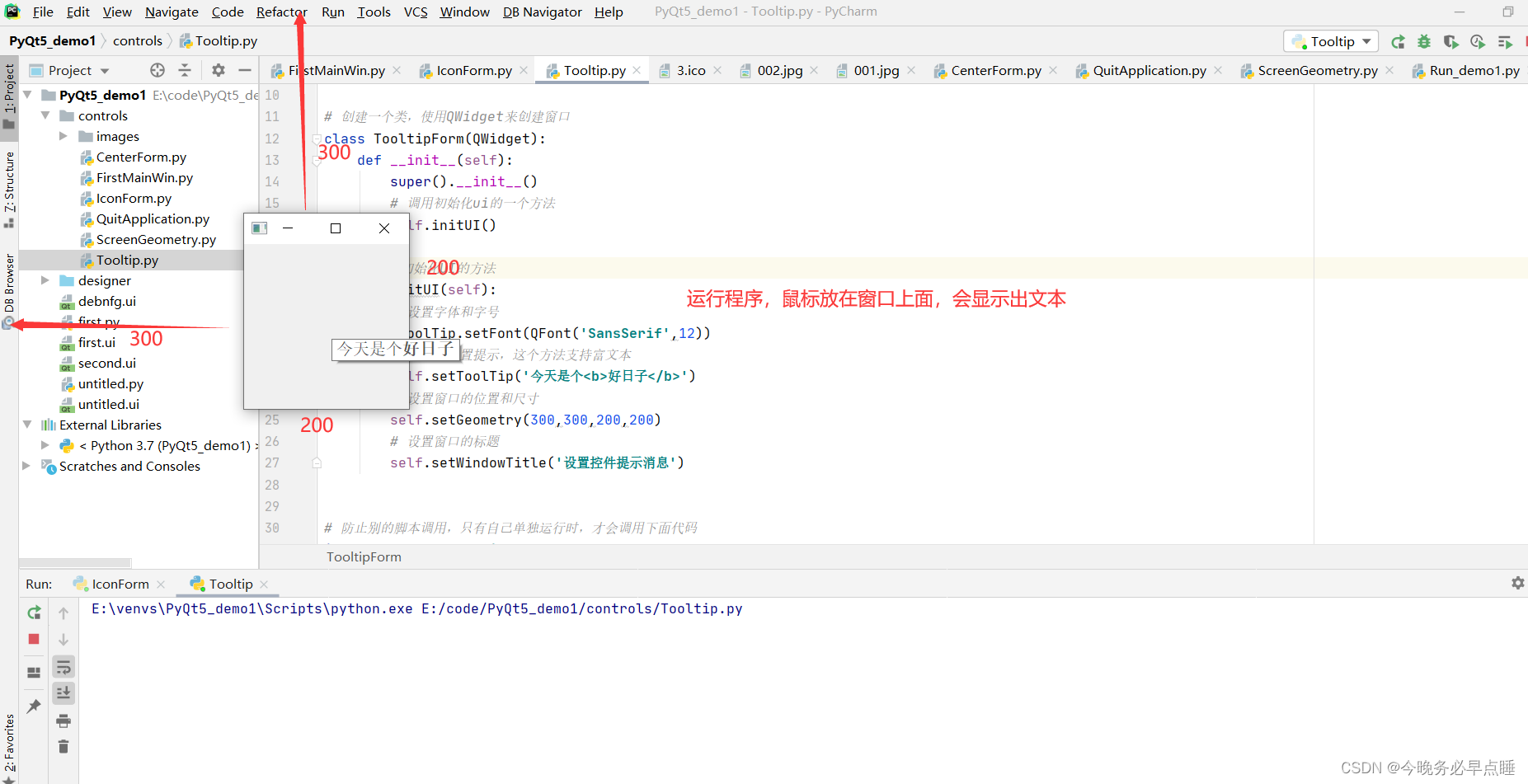Click the locate/scroll from source target icon

pyautogui.click(x=158, y=70)
